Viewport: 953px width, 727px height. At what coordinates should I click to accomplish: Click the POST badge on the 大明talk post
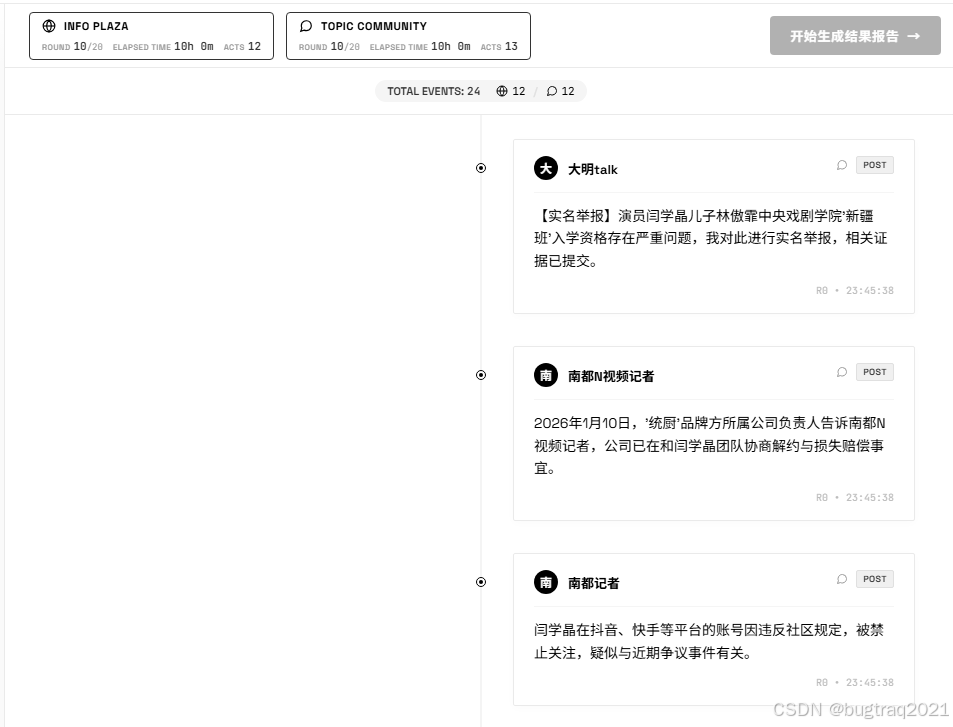tap(875, 165)
